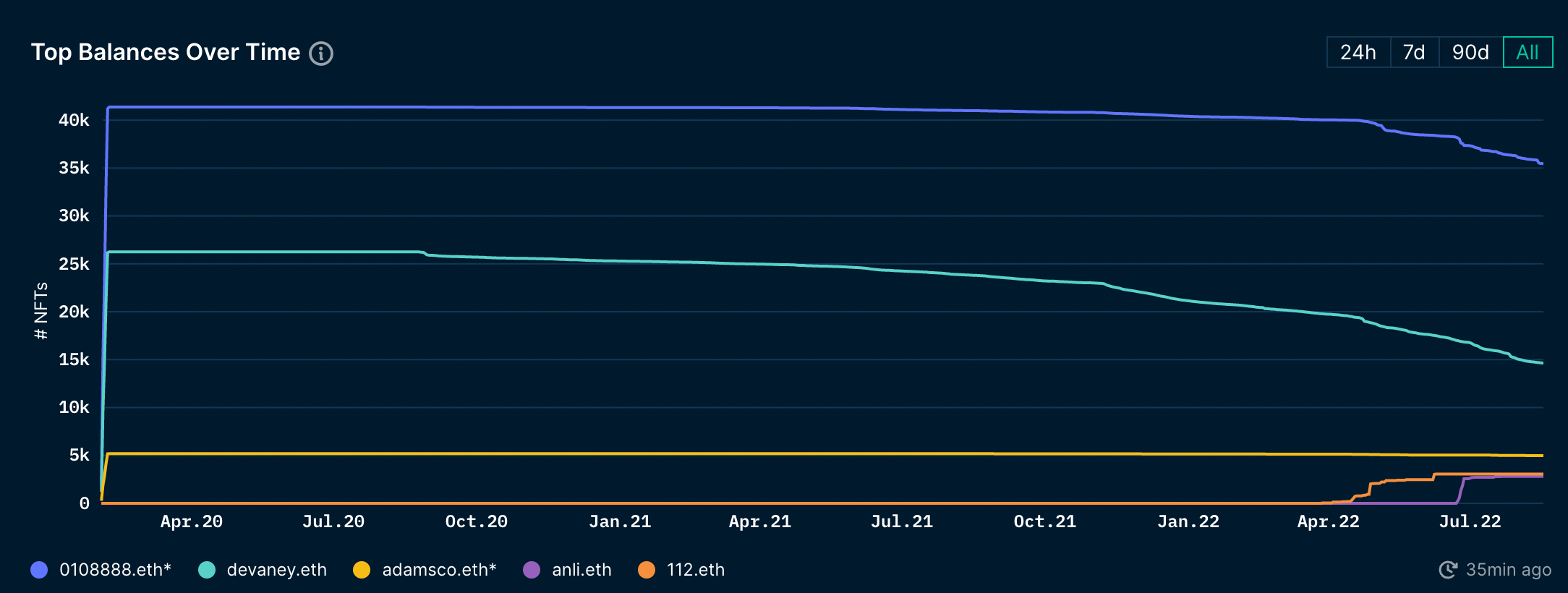Image resolution: width=1568 pixels, height=593 pixels.
Task: Click the Oct.20 x-axis date label
Action: pos(476,521)
